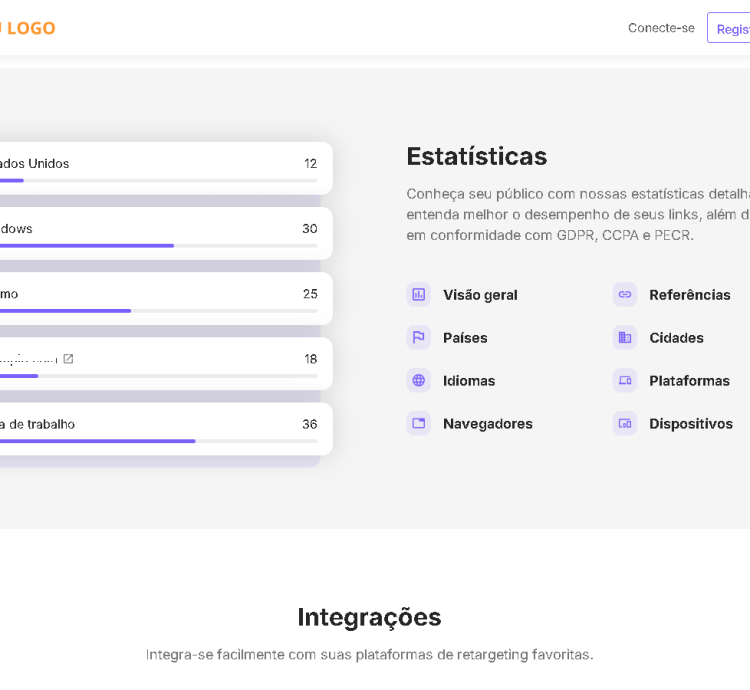Click the Integrações section heading
This screenshot has width=750, height=690.
coord(369,617)
